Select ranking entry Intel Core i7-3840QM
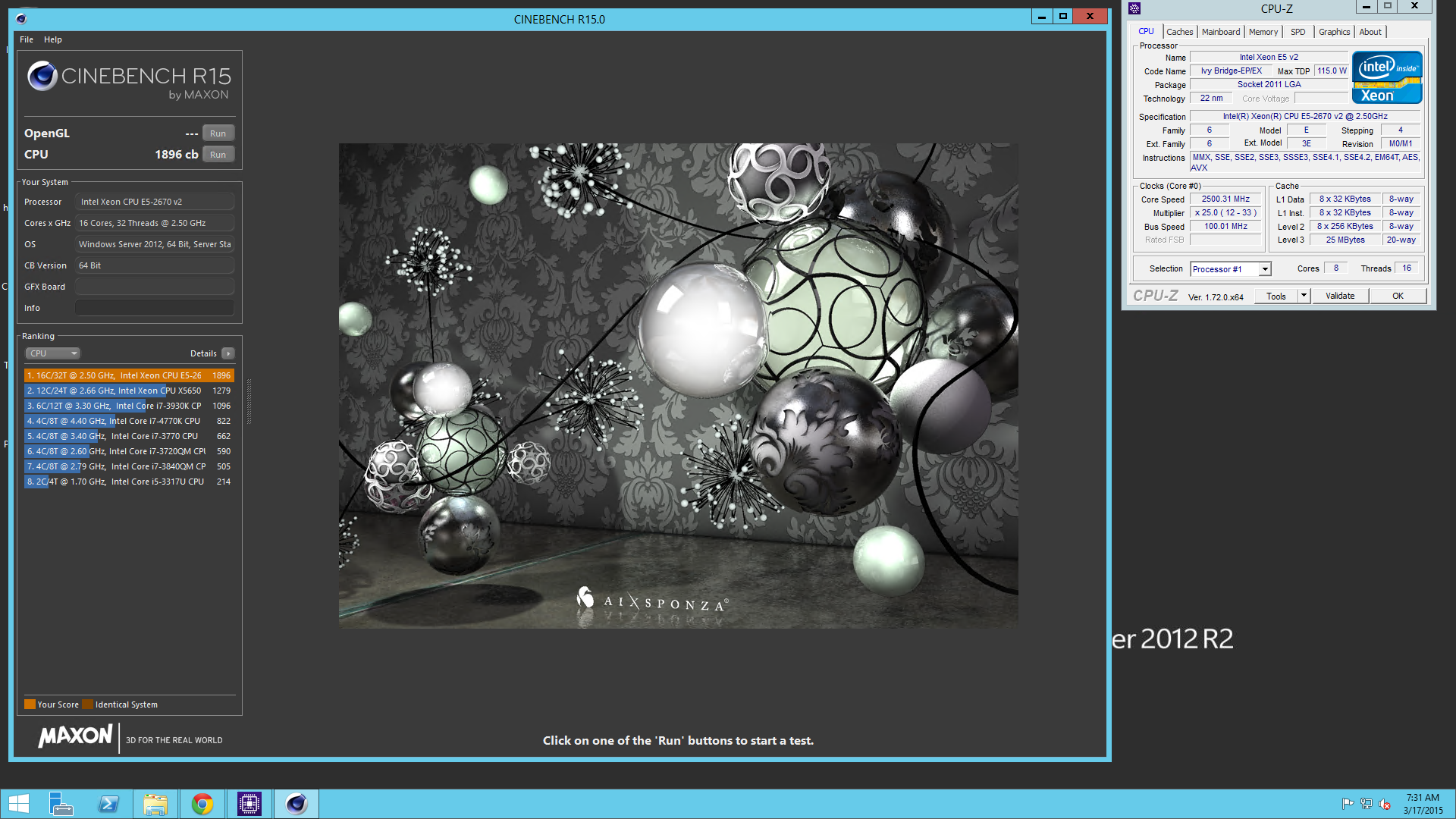 point(129,466)
